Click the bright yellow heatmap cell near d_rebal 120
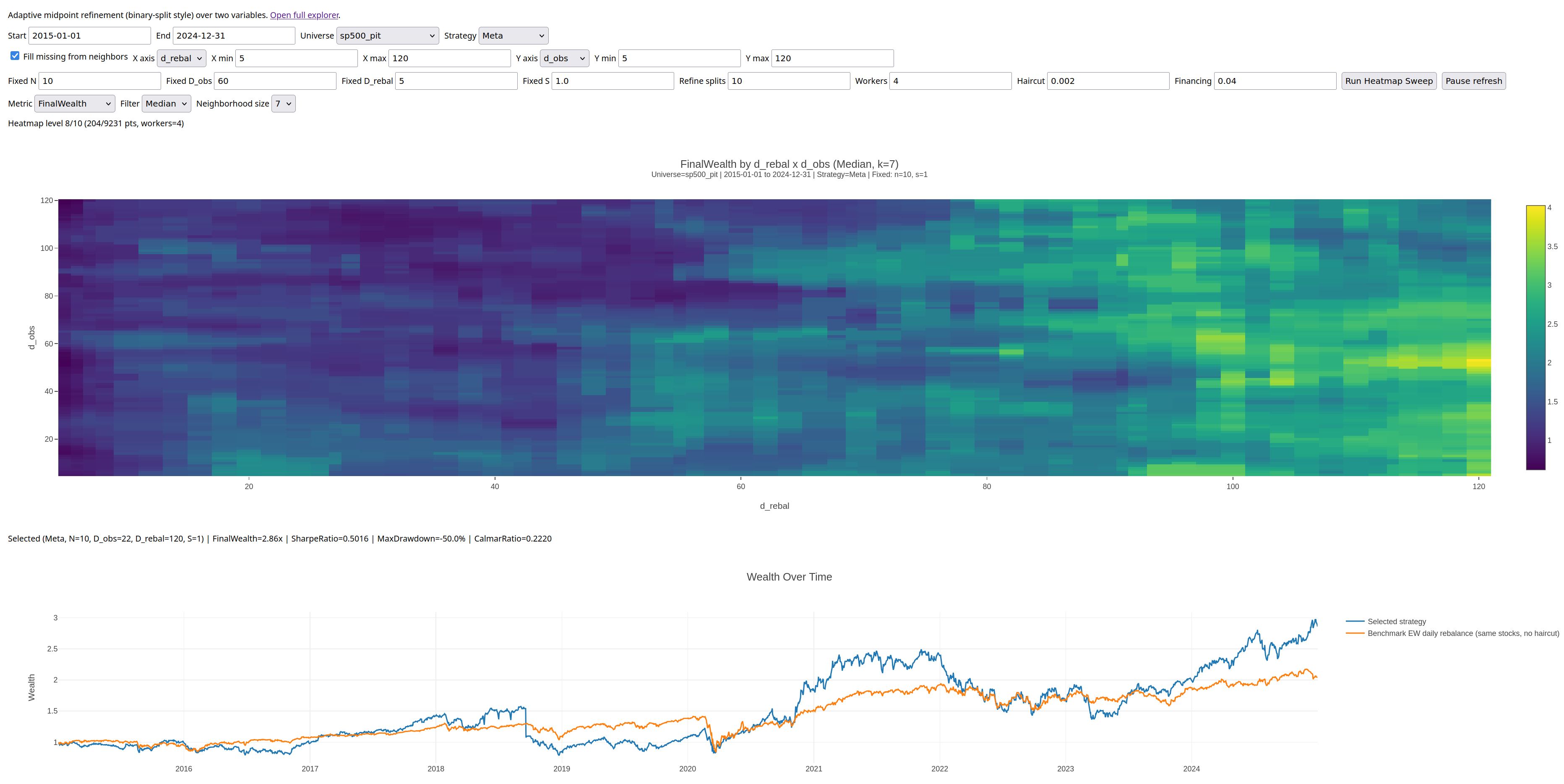 pos(1478,362)
